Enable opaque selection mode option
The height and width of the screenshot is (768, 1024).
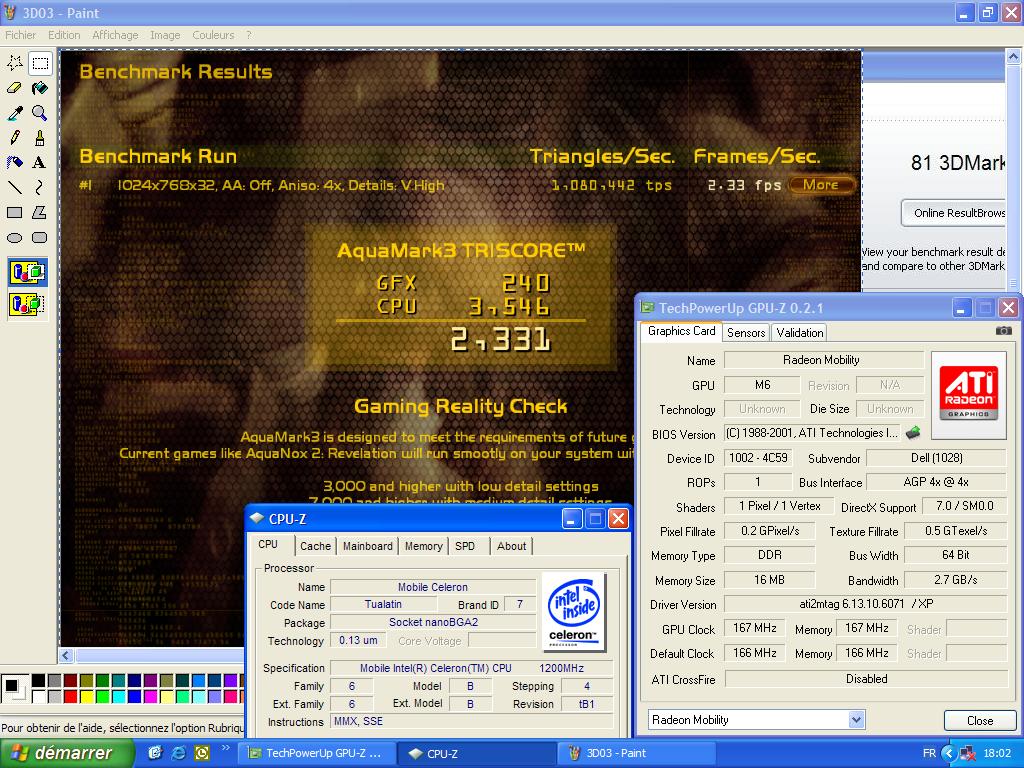point(27,272)
